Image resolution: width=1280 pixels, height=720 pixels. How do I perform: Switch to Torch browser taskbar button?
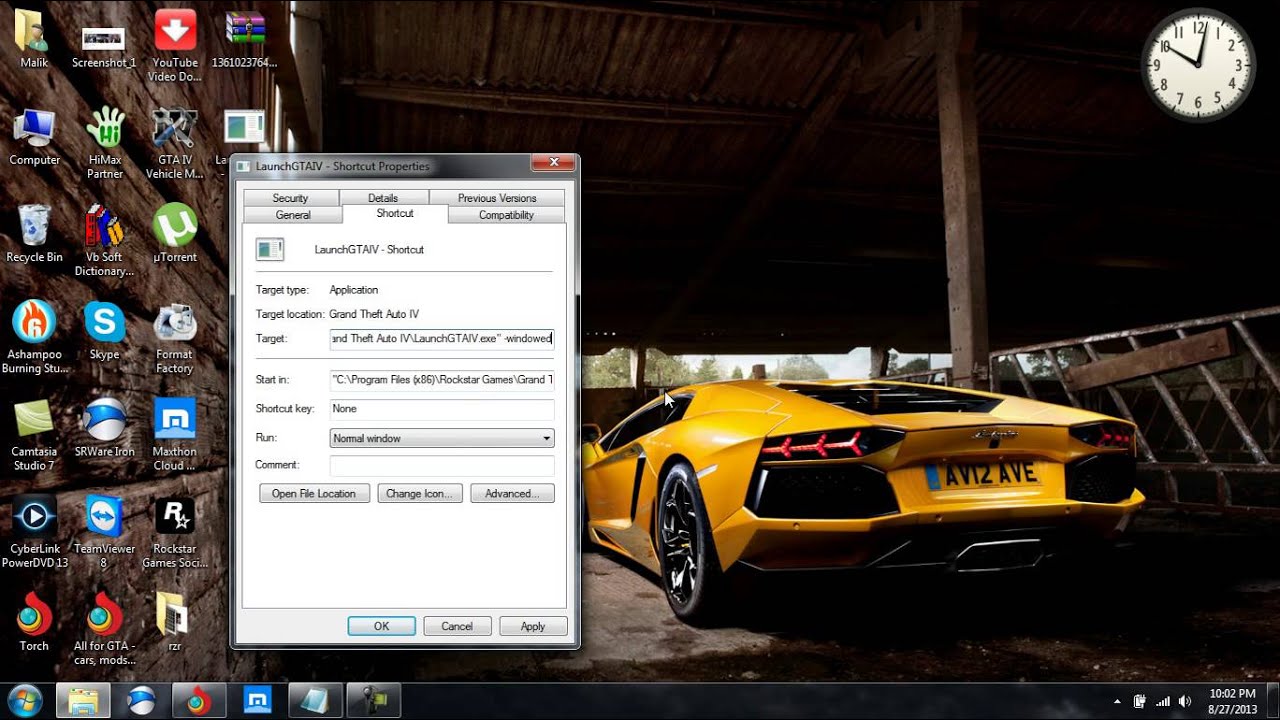point(199,701)
